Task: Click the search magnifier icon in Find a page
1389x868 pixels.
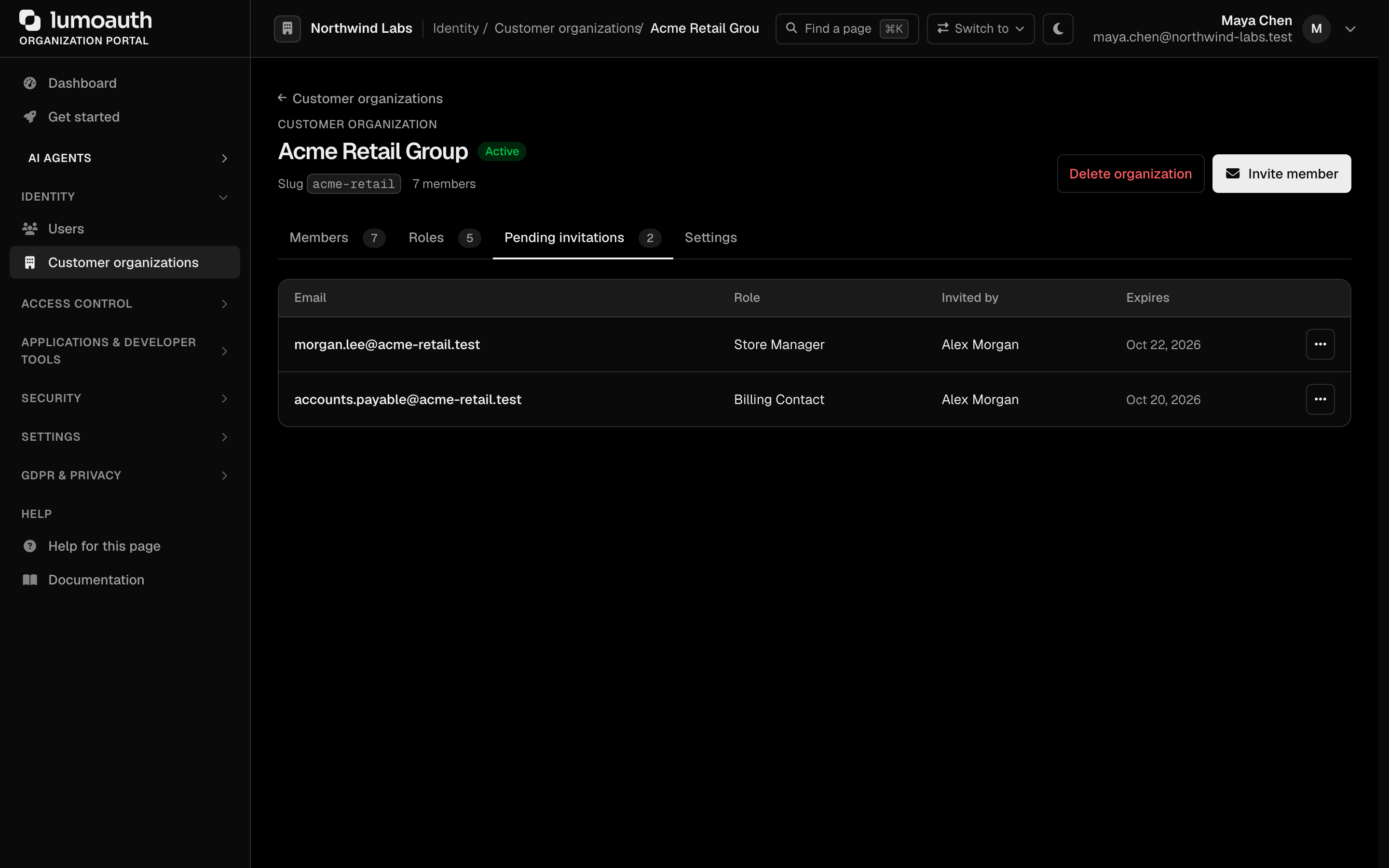Action: pos(791,28)
